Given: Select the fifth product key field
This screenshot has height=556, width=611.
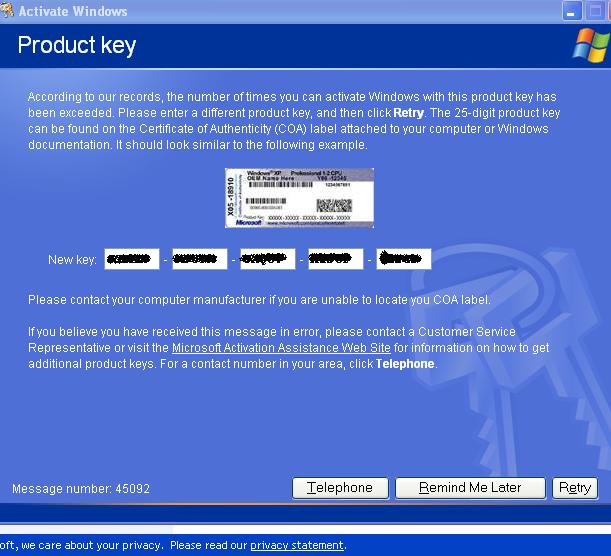Looking at the screenshot, I should click(x=404, y=259).
